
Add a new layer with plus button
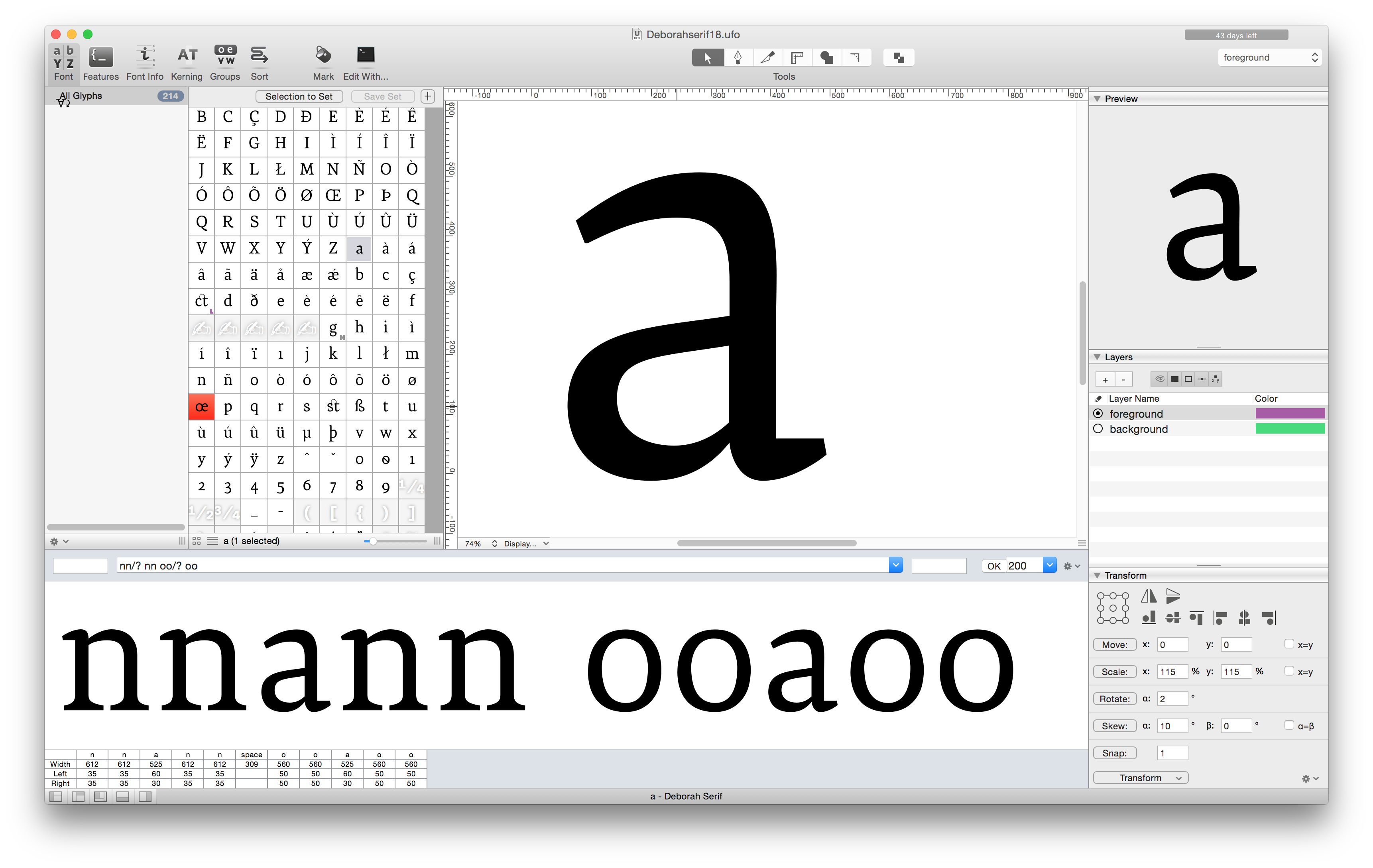1105,379
